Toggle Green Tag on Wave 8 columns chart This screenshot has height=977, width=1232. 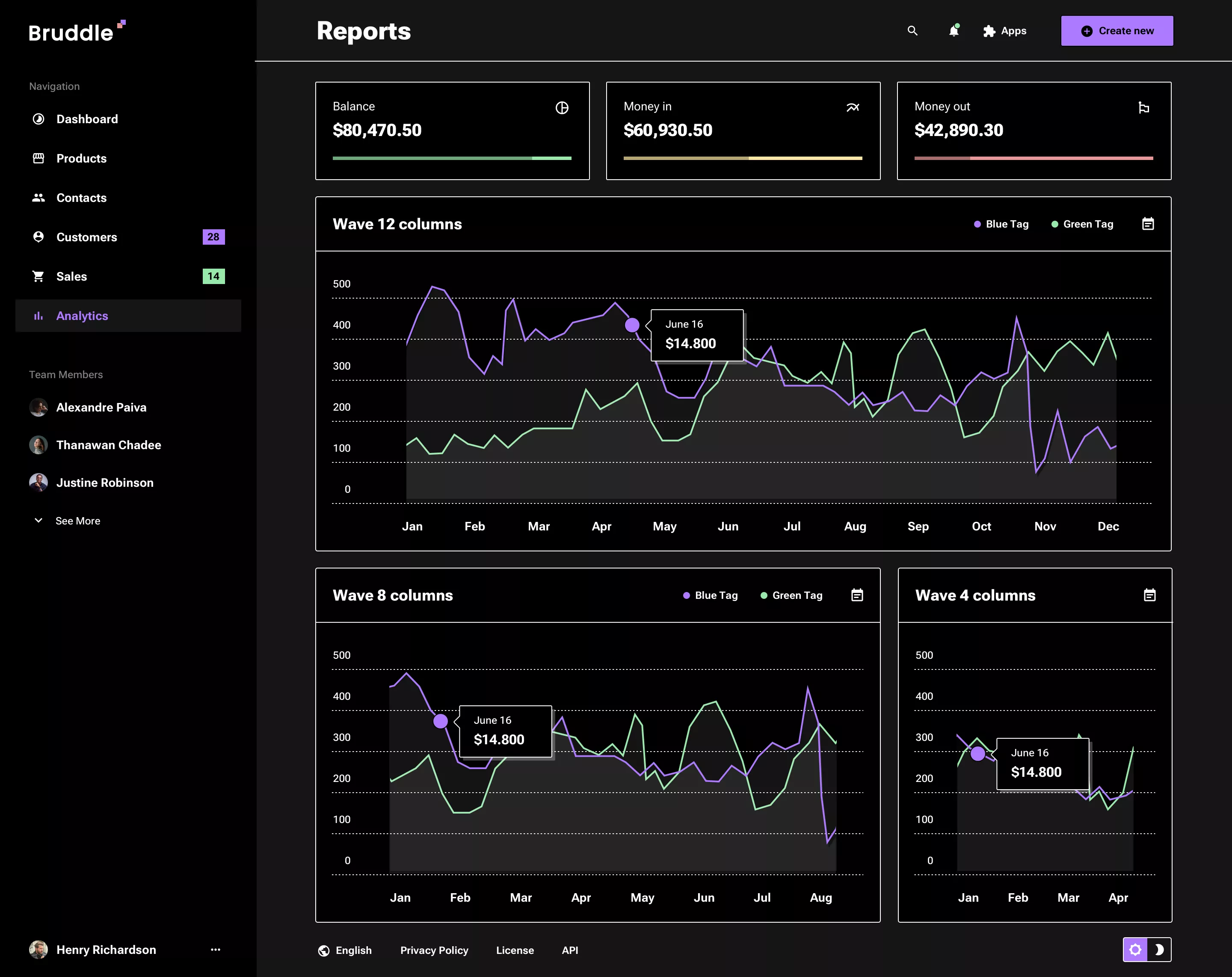coord(791,595)
